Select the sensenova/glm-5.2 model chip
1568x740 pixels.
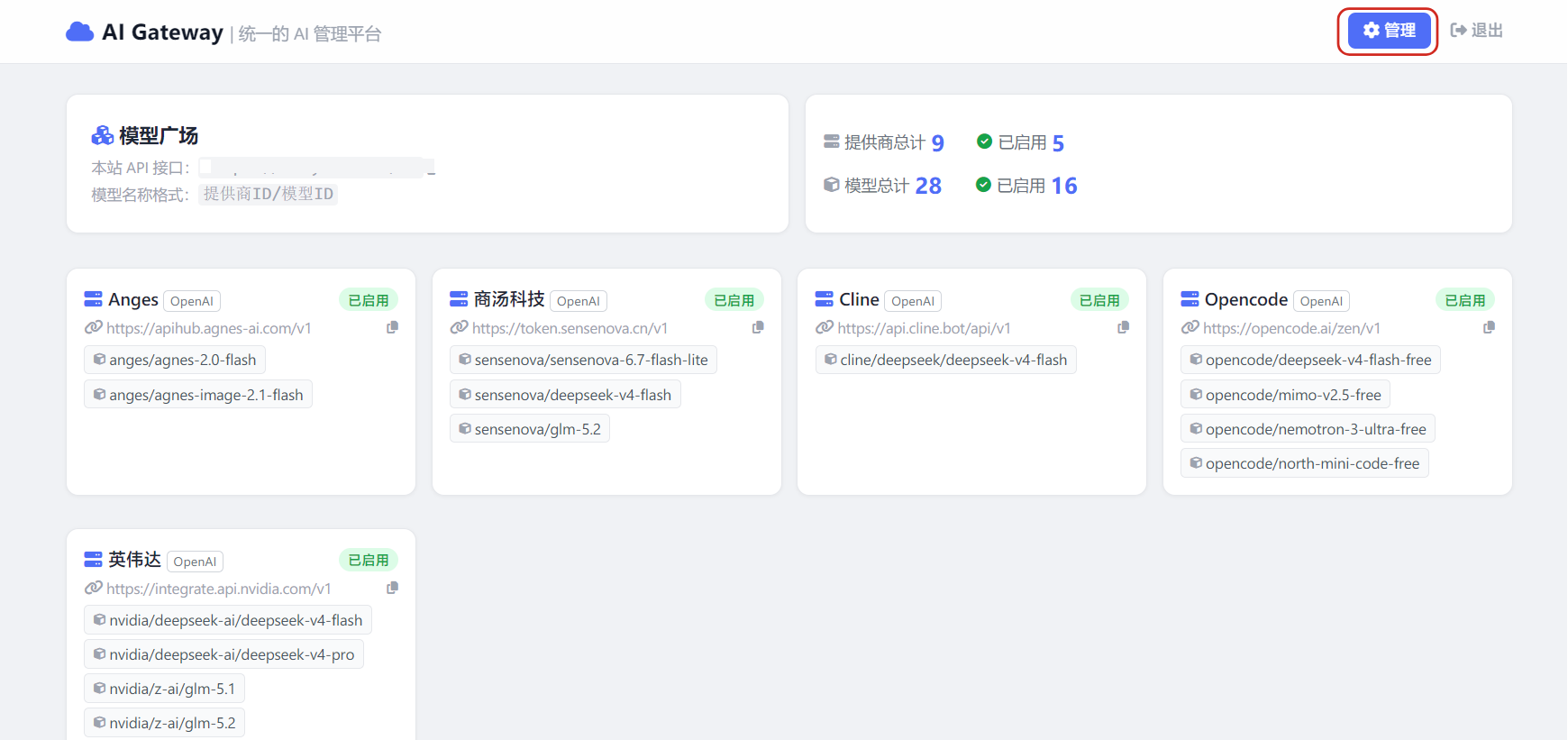point(530,429)
